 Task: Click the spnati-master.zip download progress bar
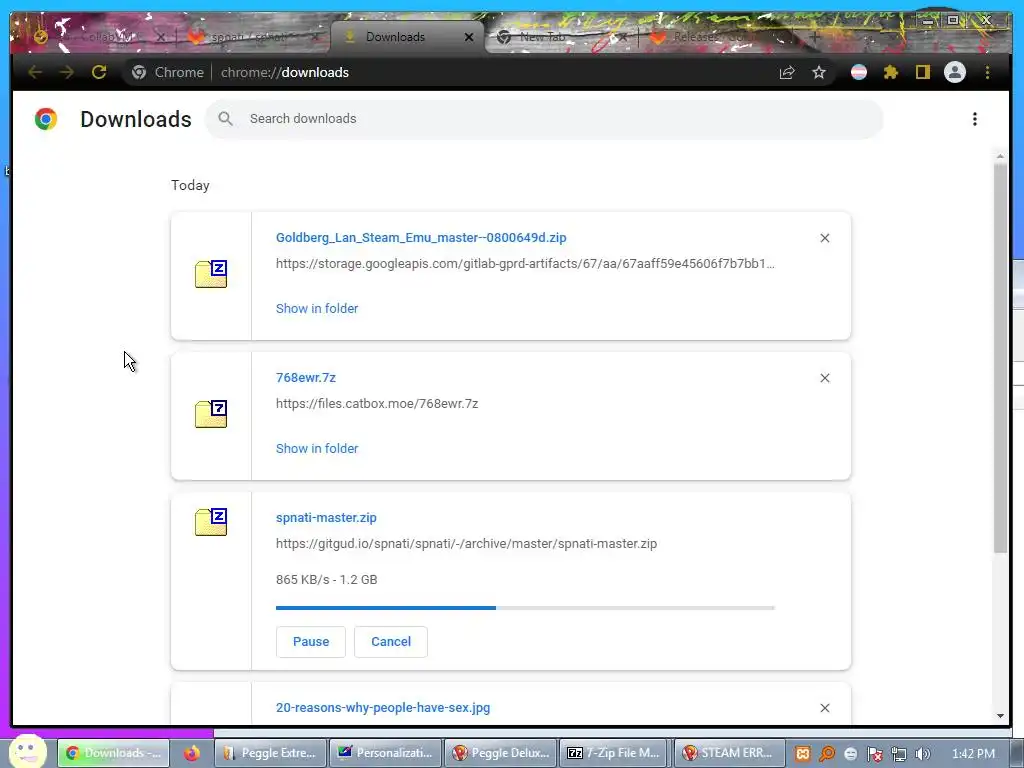[525, 608]
